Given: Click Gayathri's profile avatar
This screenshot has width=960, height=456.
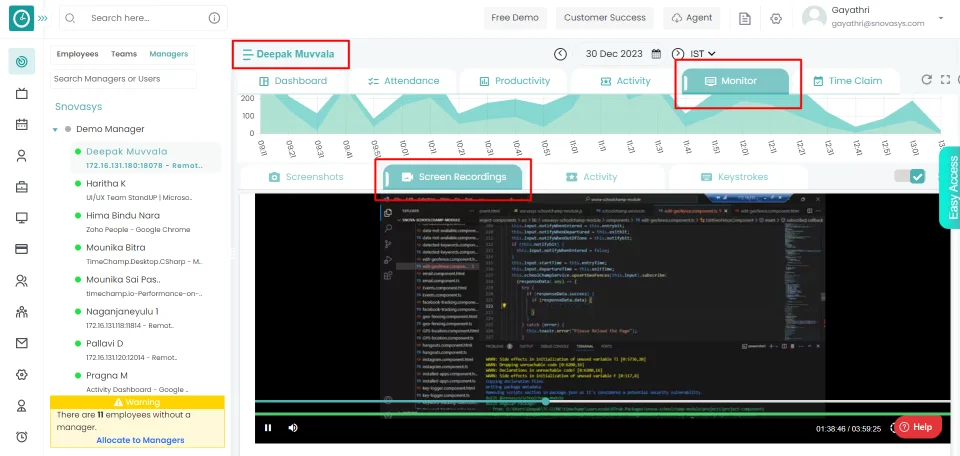Looking at the screenshot, I should [x=814, y=17].
